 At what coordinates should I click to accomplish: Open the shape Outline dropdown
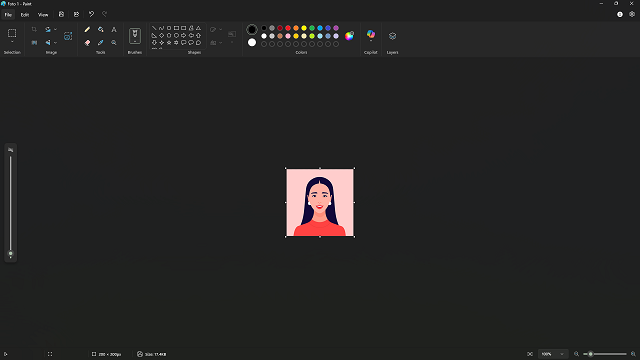tap(216, 29)
